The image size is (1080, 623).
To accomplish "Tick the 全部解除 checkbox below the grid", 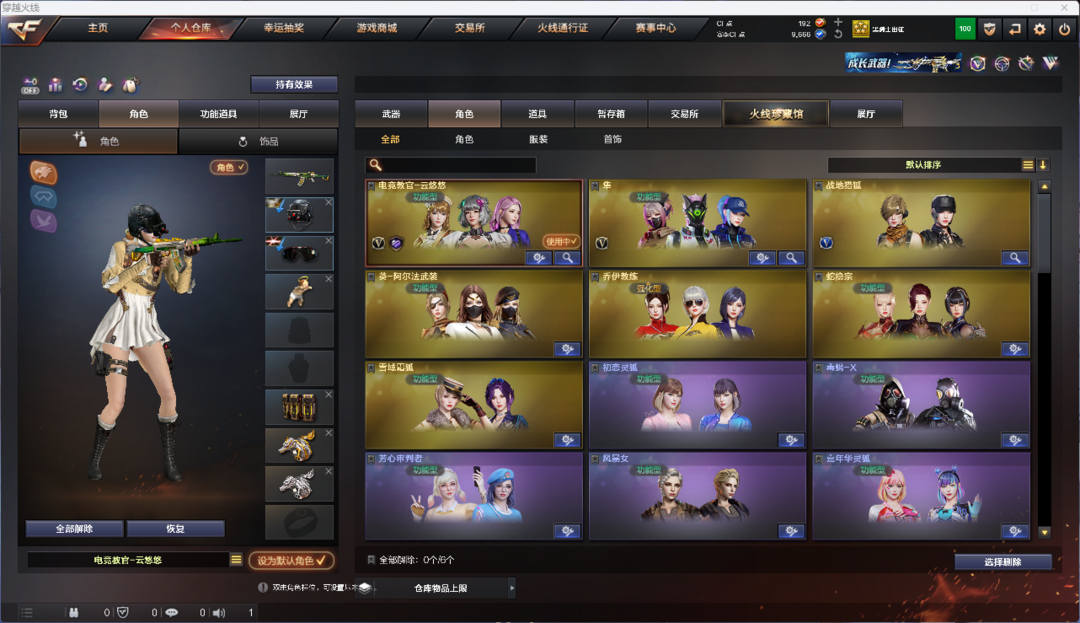I will 371,560.
